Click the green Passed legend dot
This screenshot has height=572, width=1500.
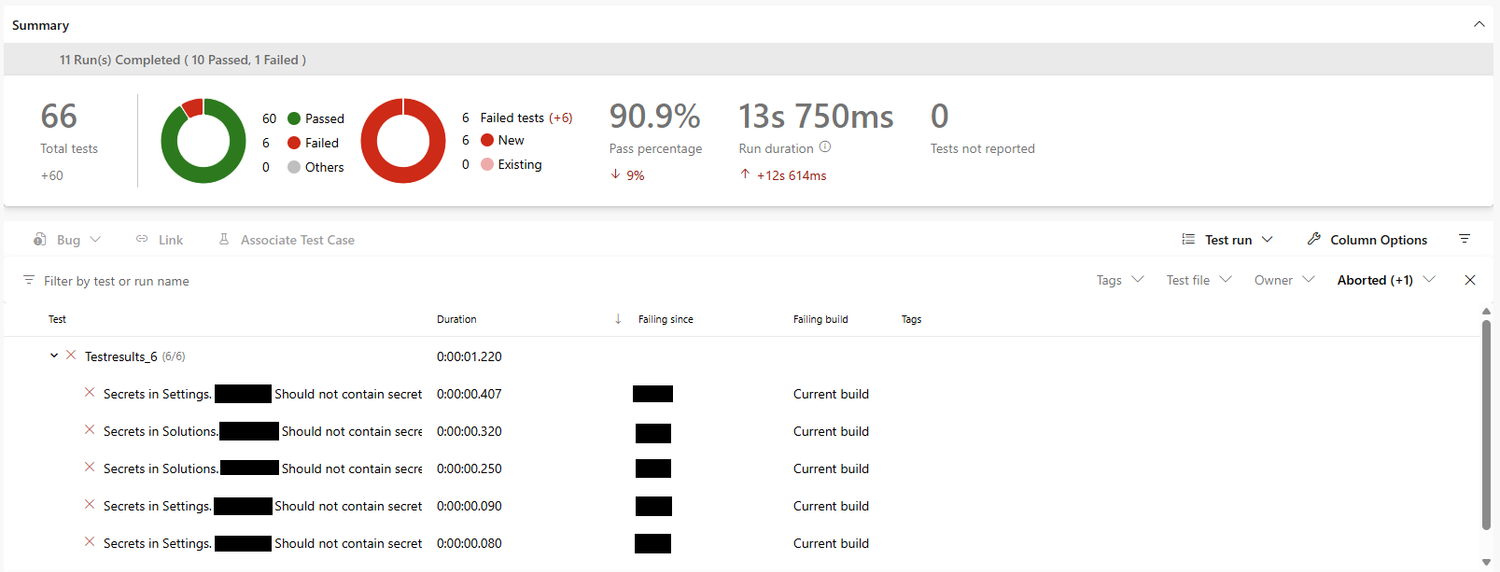point(294,118)
